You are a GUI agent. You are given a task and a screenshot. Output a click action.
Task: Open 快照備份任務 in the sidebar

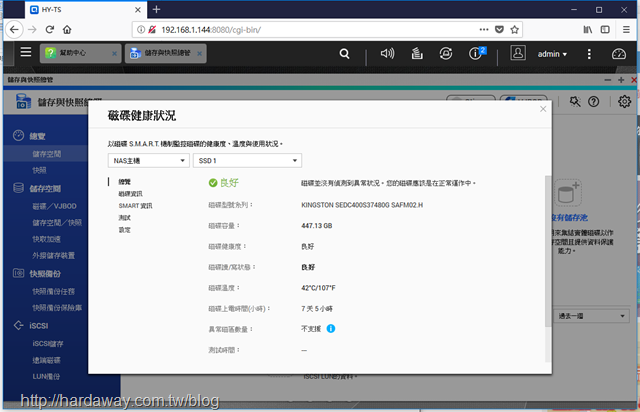click(53, 291)
